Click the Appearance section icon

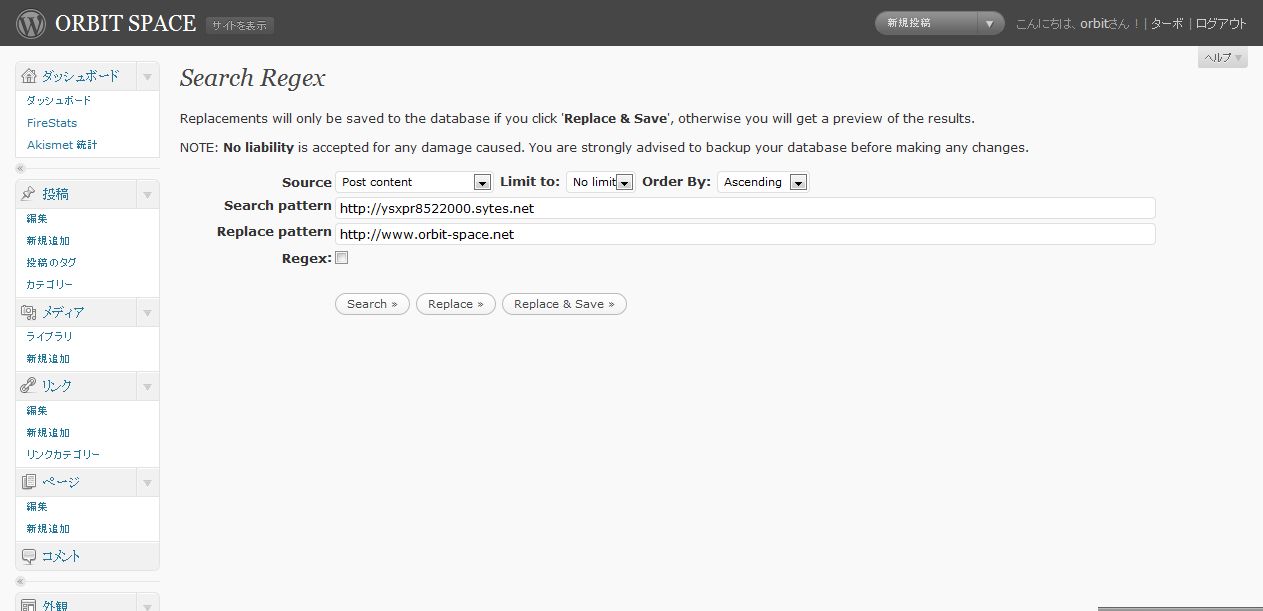click(x=28, y=603)
